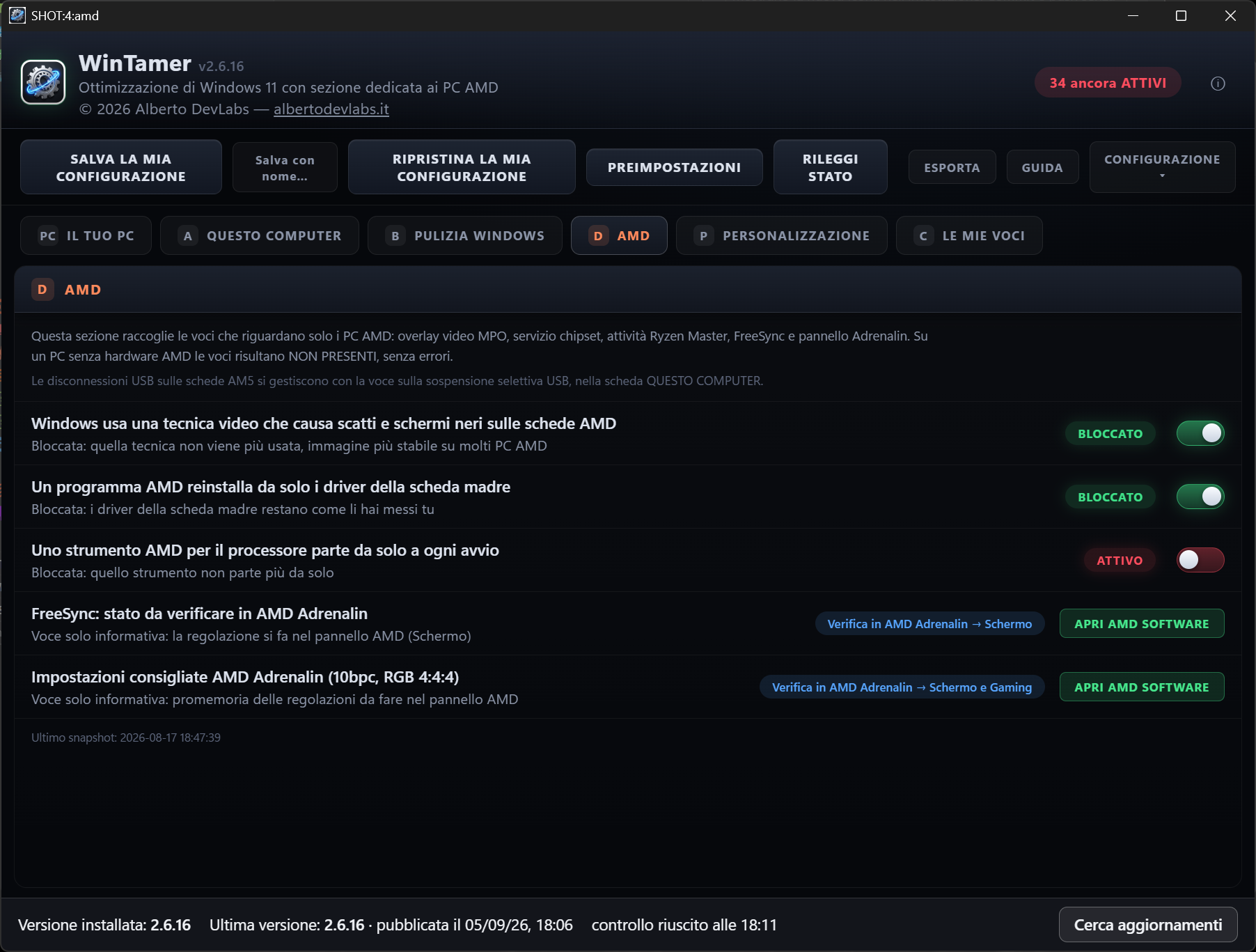Click the B badge on PULIZIA WINDOWS tab

[x=395, y=236]
